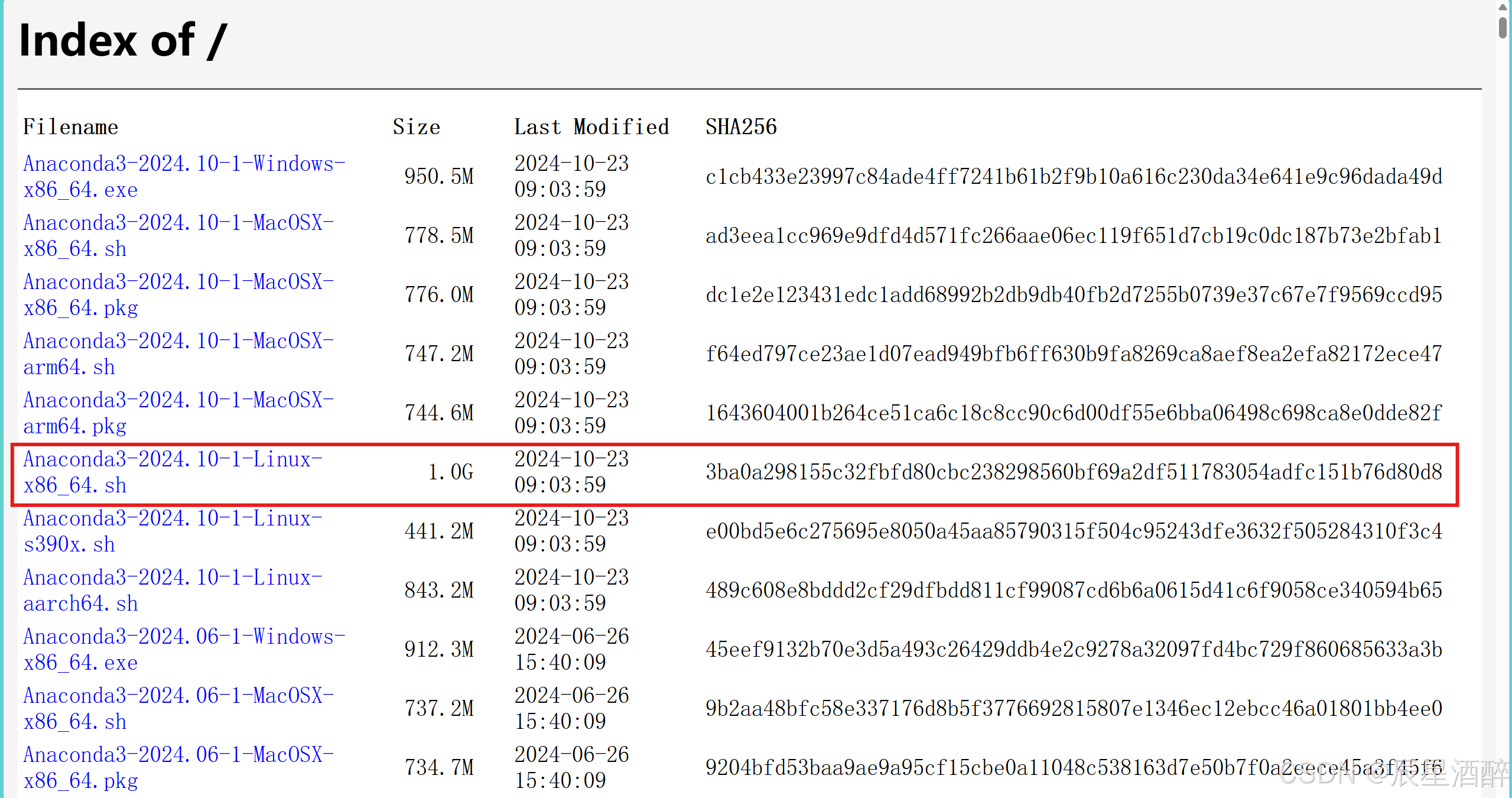
Task: Click the scrollbar up arrow
Action: (1503, 8)
